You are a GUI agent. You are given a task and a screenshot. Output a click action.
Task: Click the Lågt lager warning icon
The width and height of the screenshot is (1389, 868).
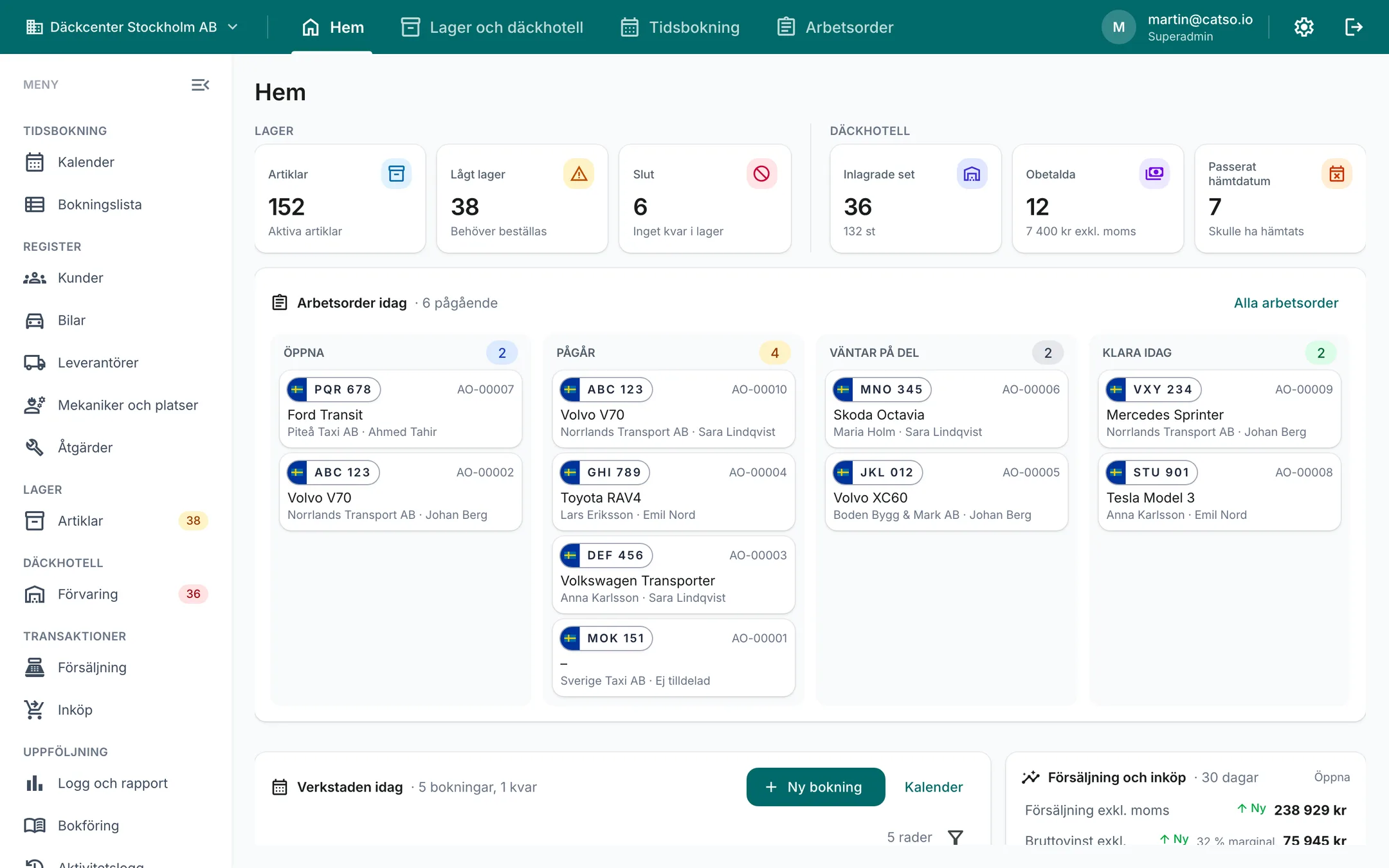click(579, 174)
